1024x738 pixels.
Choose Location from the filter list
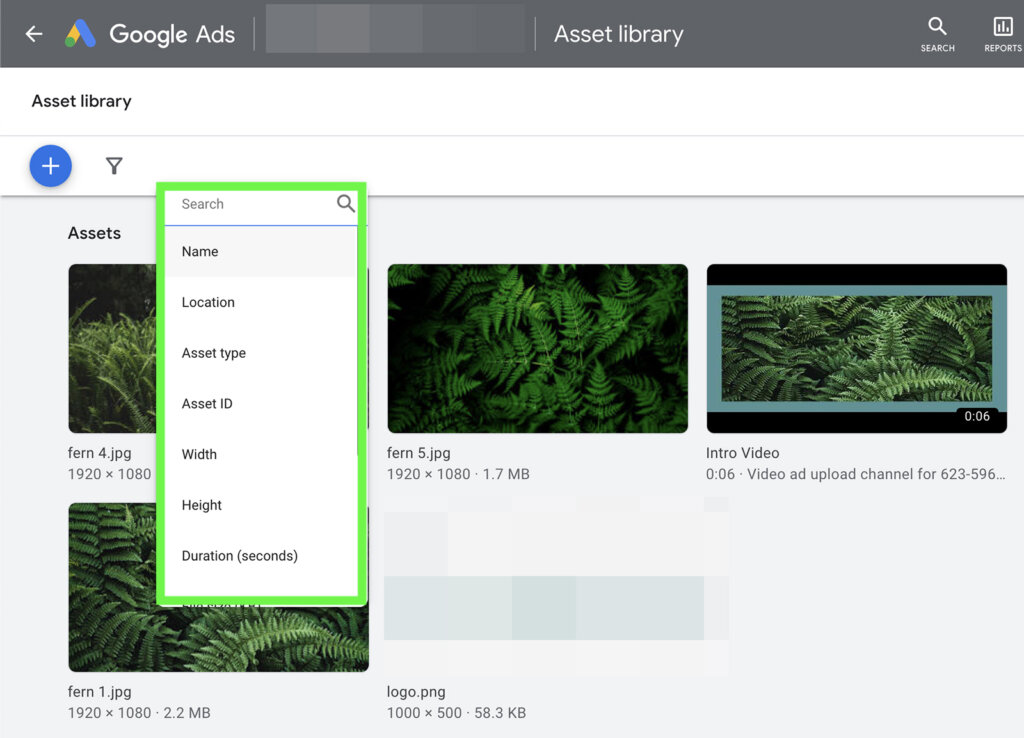pos(207,302)
